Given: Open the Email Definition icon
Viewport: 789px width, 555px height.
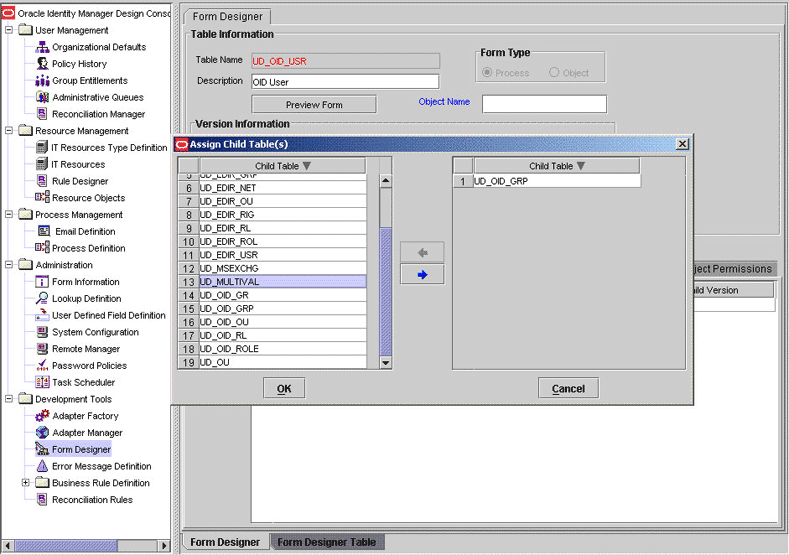Looking at the screenshot, I should (44, 231).
